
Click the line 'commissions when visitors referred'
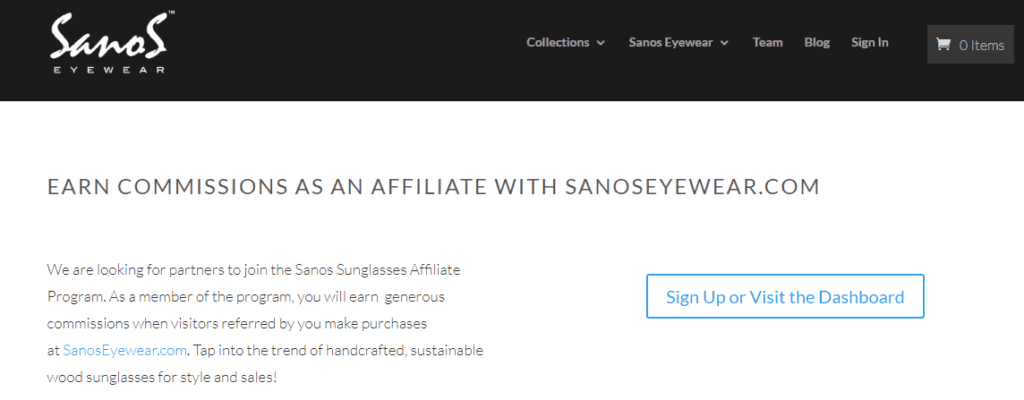[237, 324]
